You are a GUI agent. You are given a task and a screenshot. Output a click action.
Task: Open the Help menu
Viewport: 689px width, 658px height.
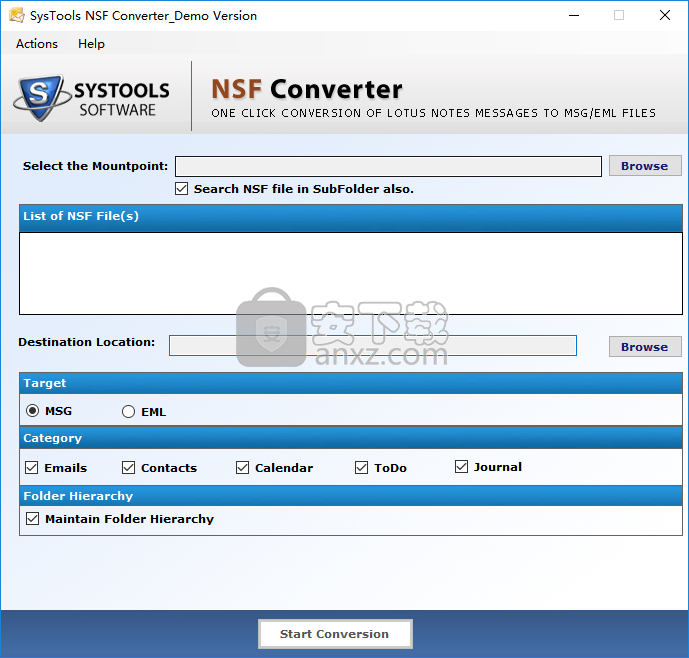tap(91, 44)
